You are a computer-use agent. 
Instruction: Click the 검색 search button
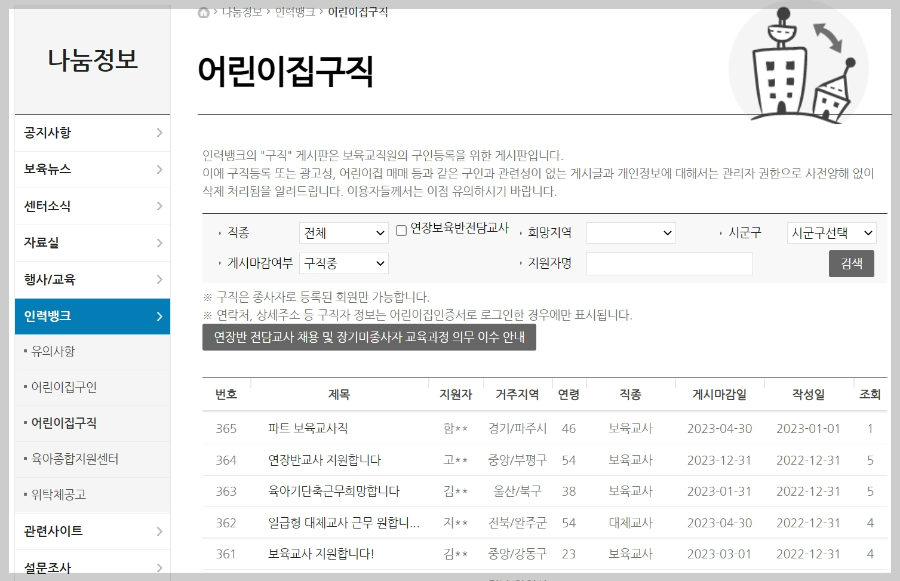pyautogui.click(x=851, y=264)
